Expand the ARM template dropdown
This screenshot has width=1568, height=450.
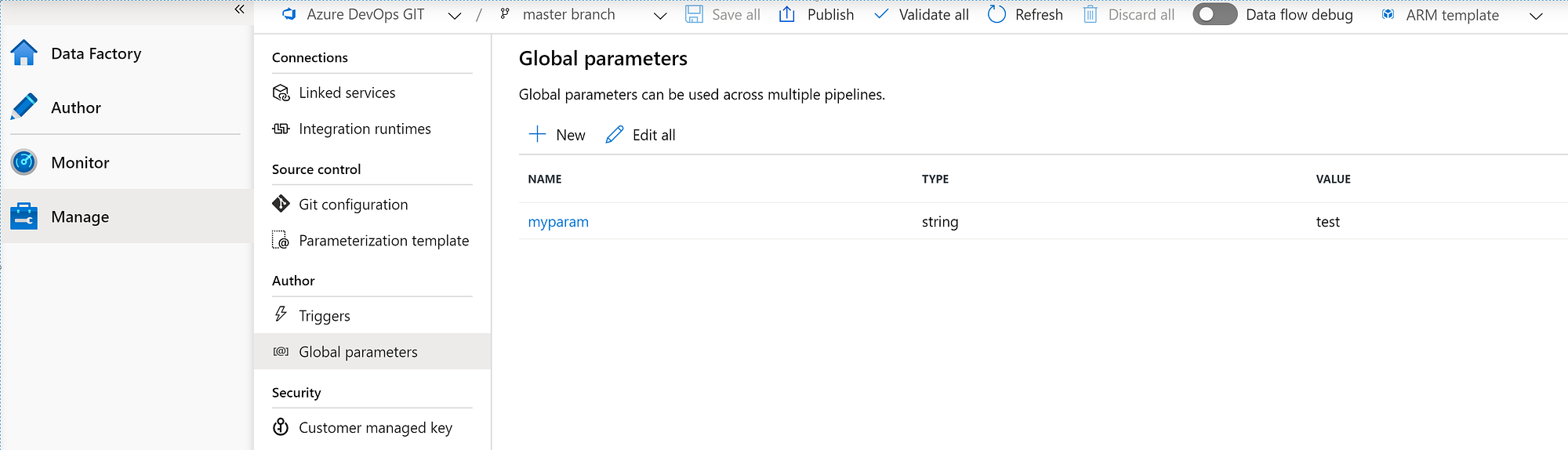pos(1536,16)
